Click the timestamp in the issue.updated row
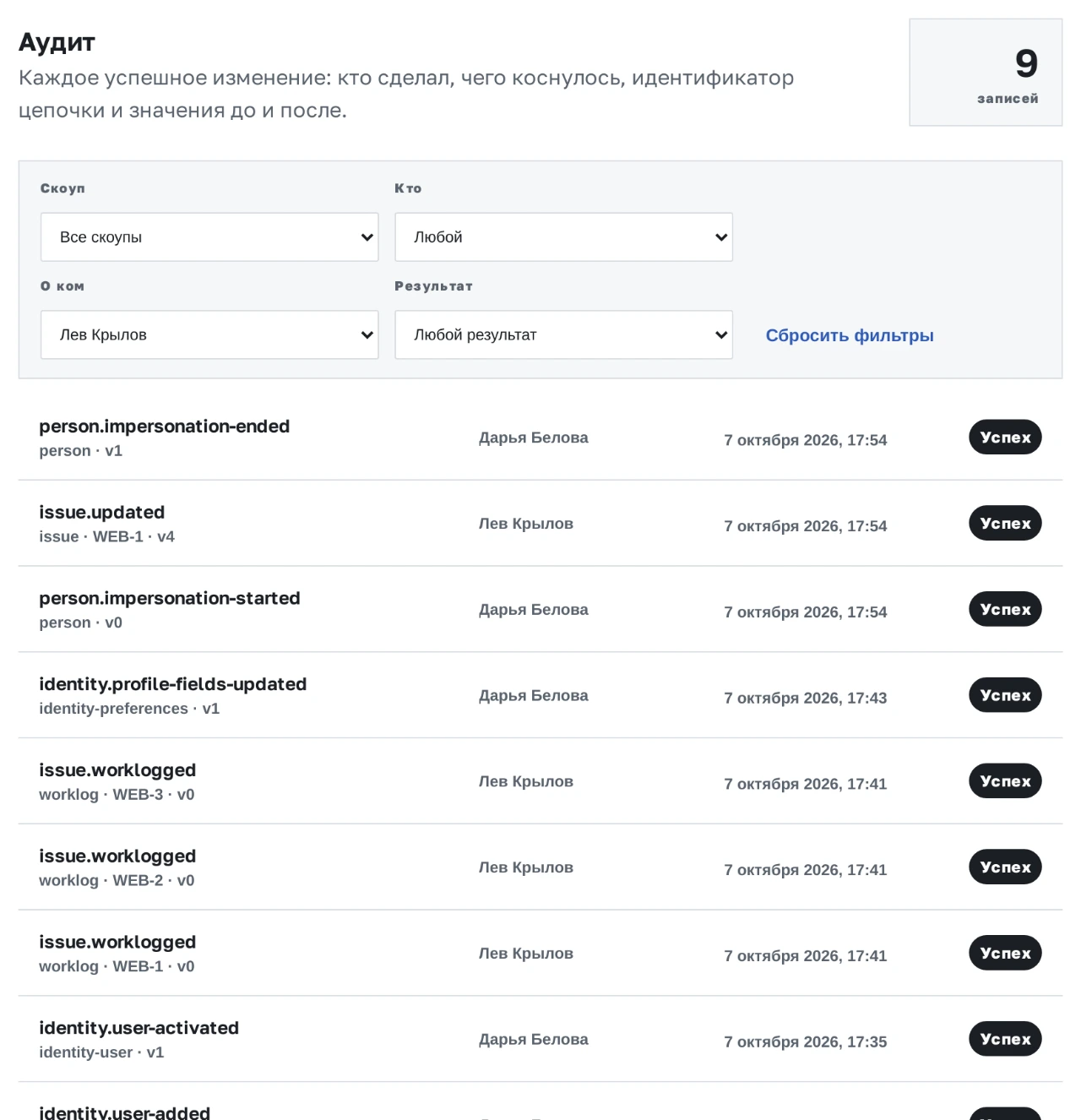 click(x=806, y=526)
